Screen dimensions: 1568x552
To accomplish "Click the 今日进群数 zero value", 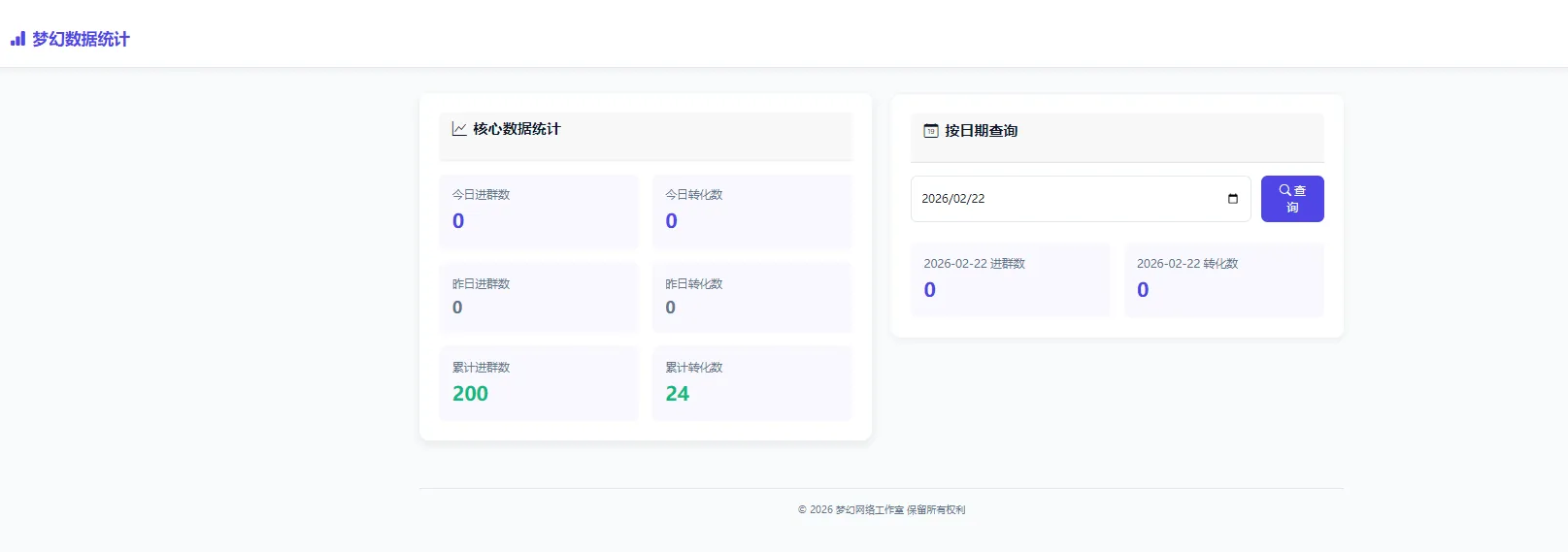I will [458, 221].
